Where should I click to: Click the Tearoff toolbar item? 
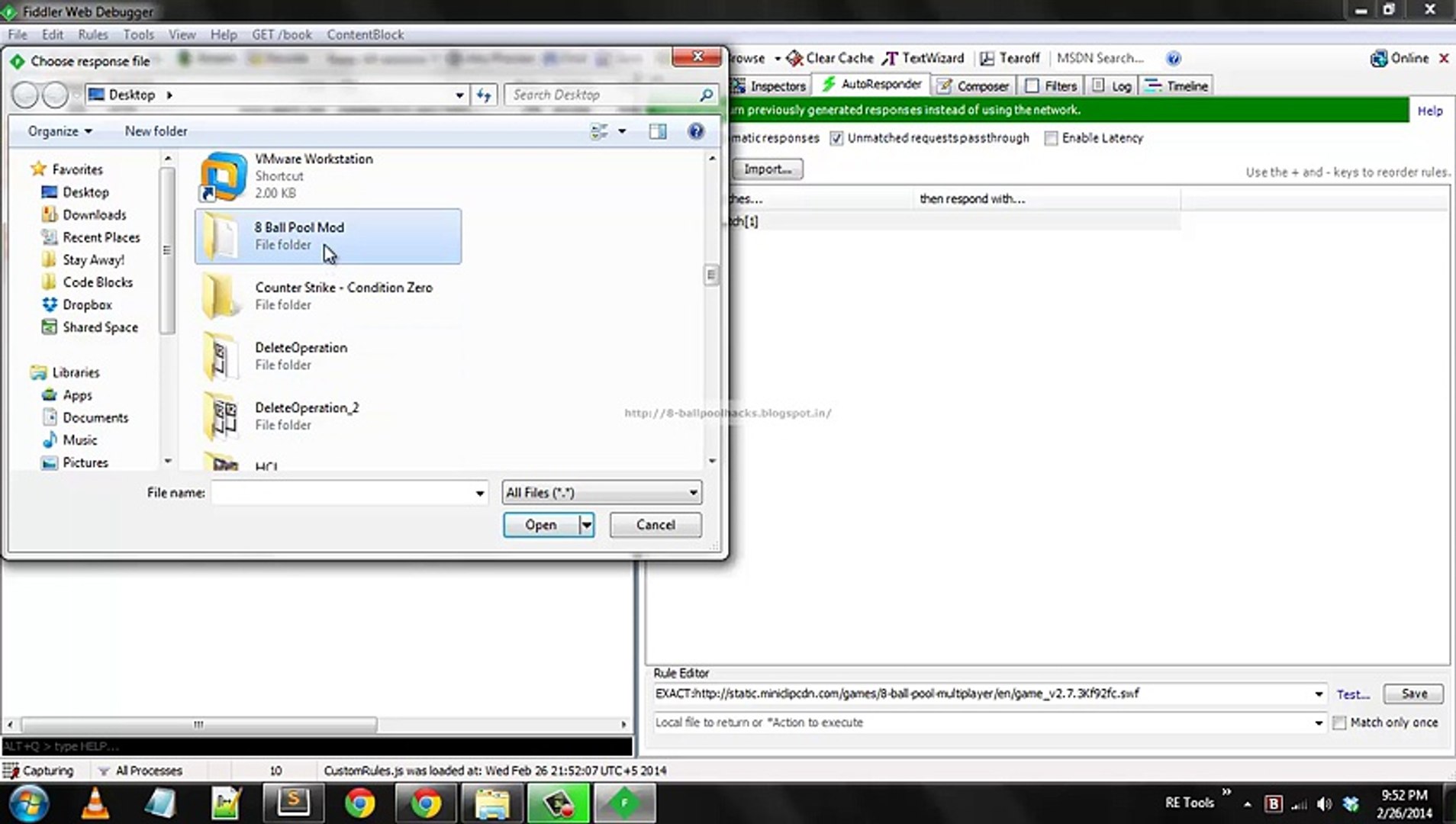coord(1010,58)
